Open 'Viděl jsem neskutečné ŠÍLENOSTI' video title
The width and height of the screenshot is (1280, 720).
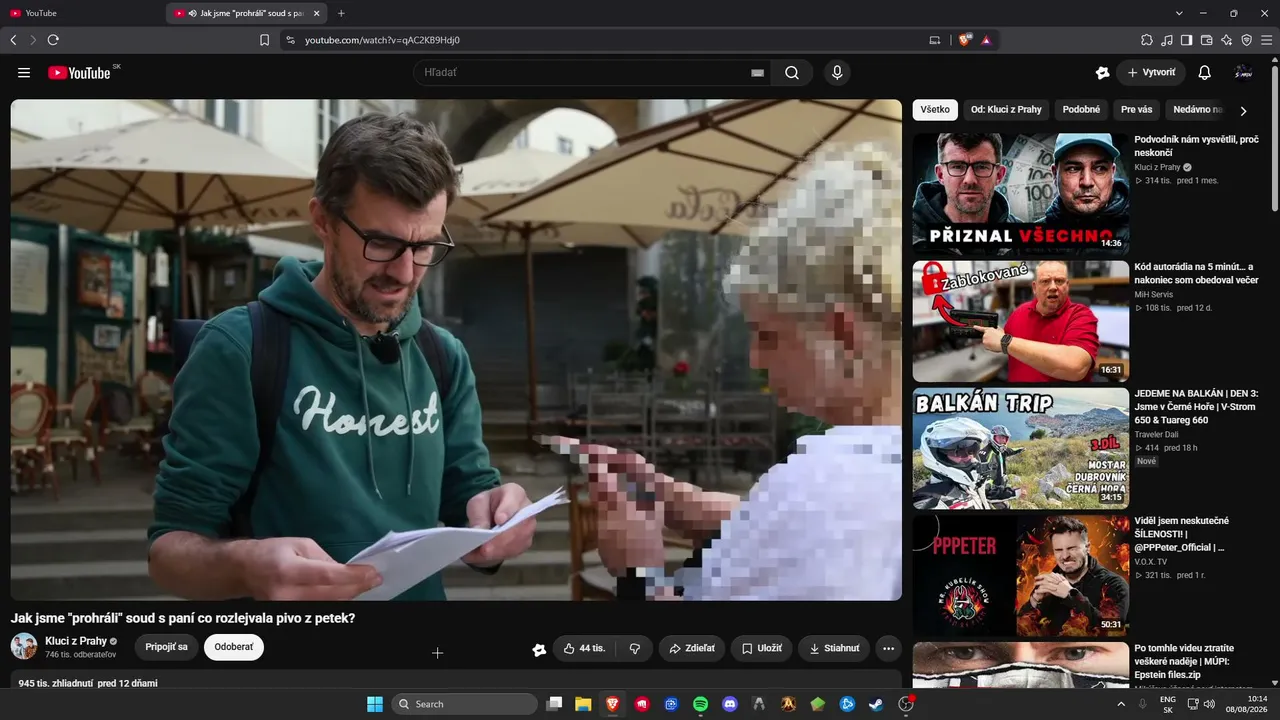point(1182,534)
